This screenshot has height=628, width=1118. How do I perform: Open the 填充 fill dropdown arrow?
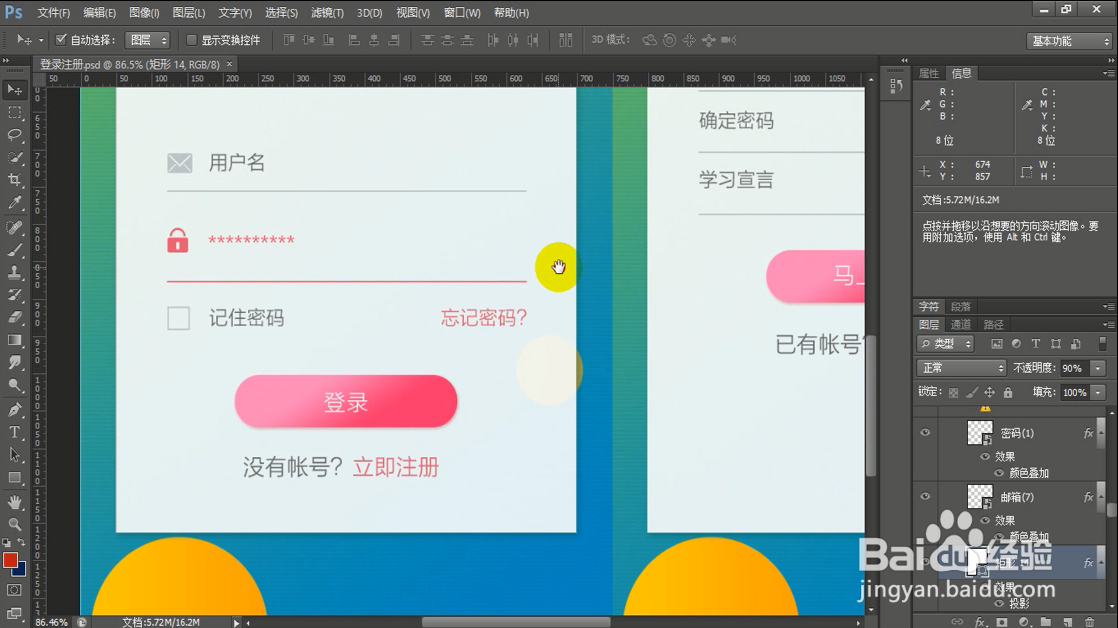point(1098,393)
